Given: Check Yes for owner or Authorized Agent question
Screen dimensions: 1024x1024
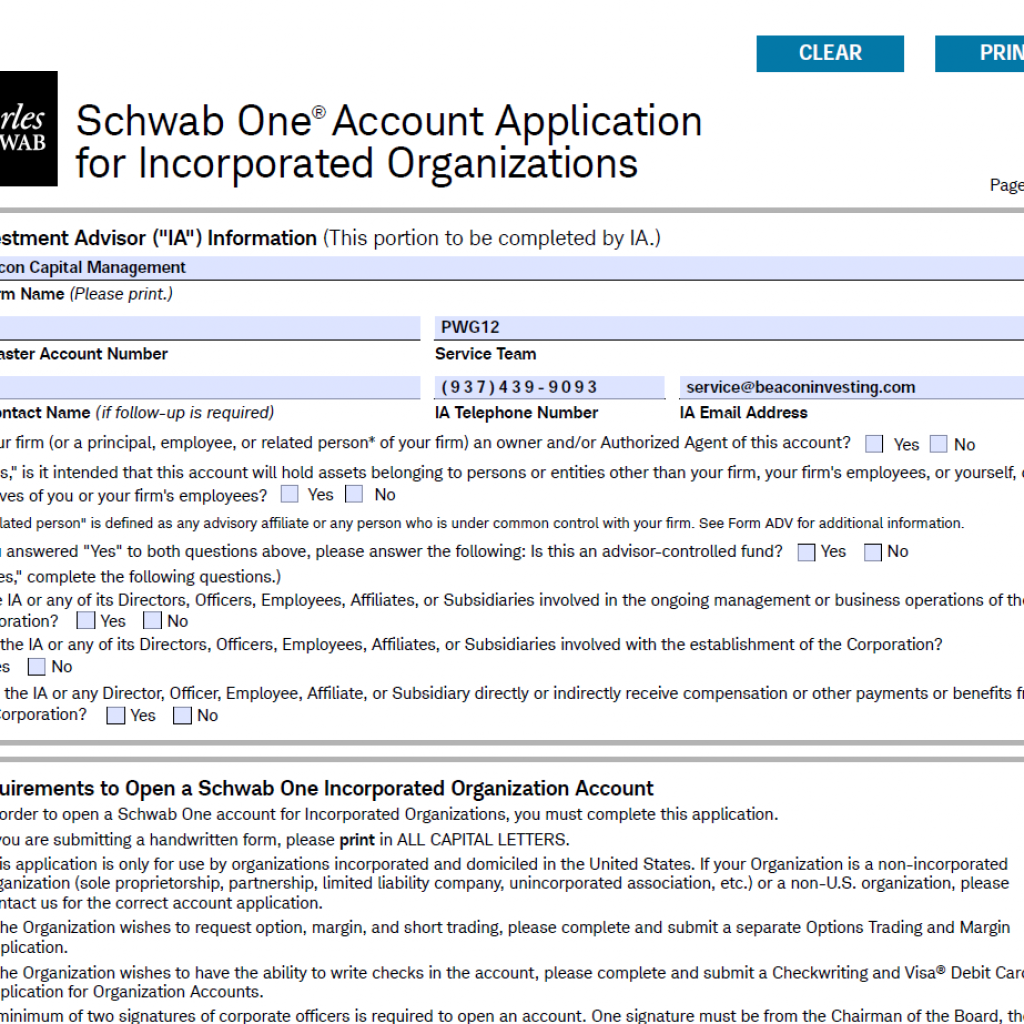Looking at the screenshot, I should pos(874,444).
